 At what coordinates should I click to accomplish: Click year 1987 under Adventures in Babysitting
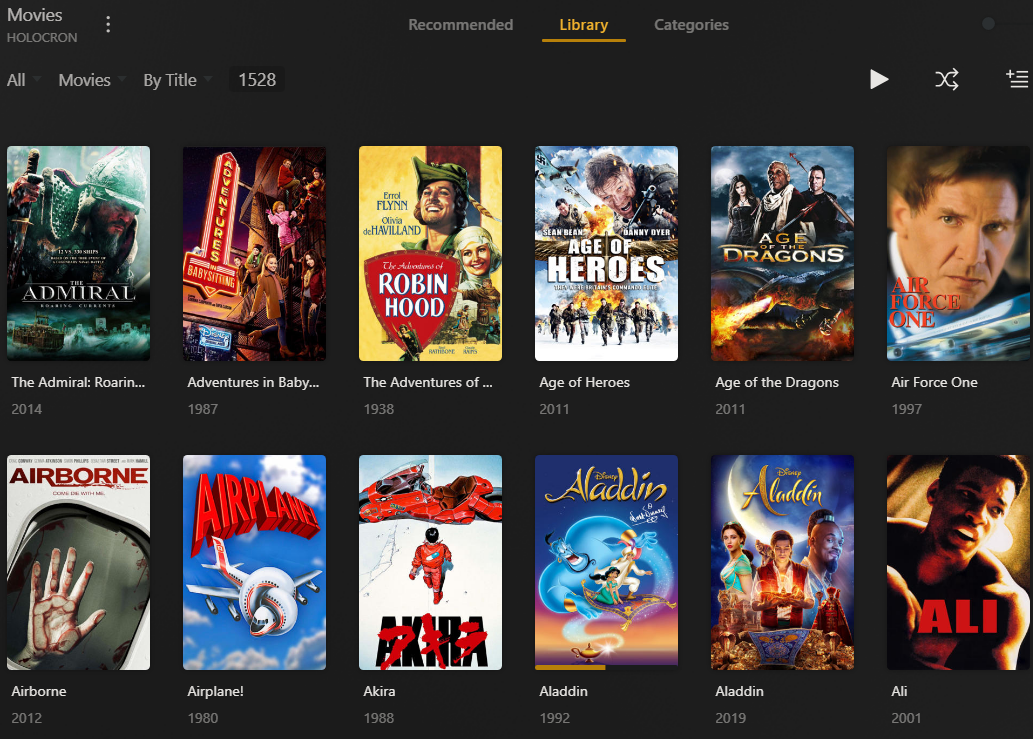203,409
